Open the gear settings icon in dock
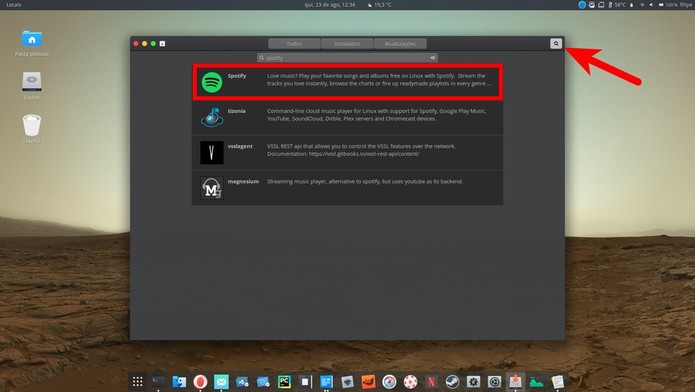This screenshot has width=695, height=392. (x=473, y=381)
